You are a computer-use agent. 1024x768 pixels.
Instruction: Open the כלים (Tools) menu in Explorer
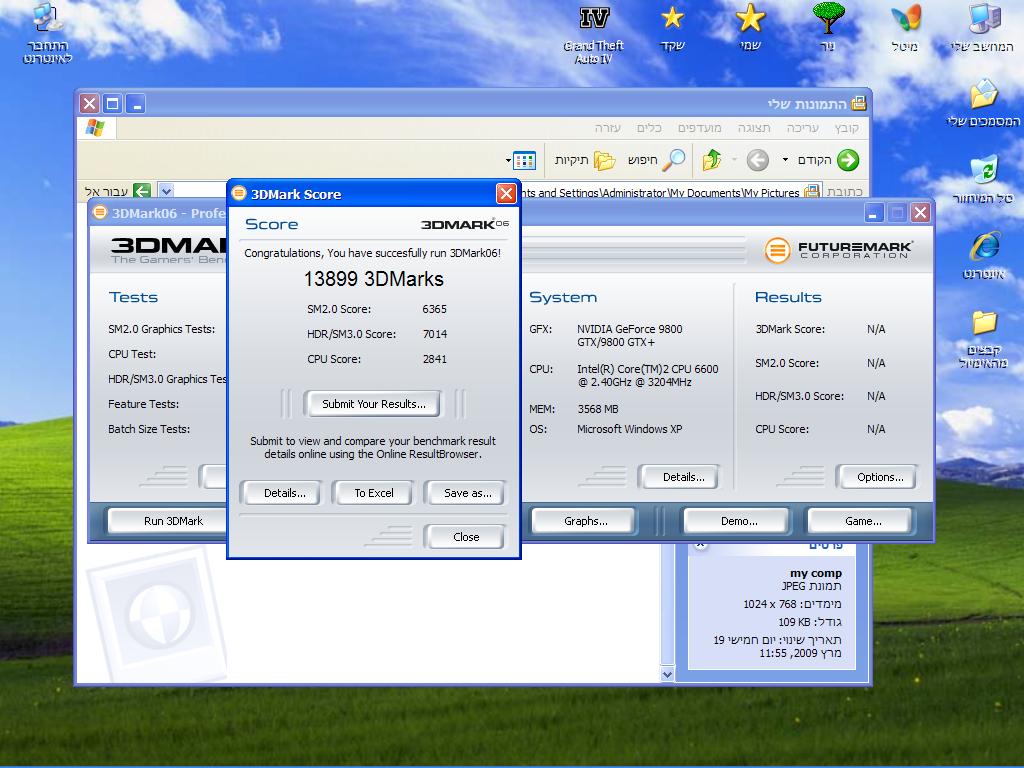[649, 128]
